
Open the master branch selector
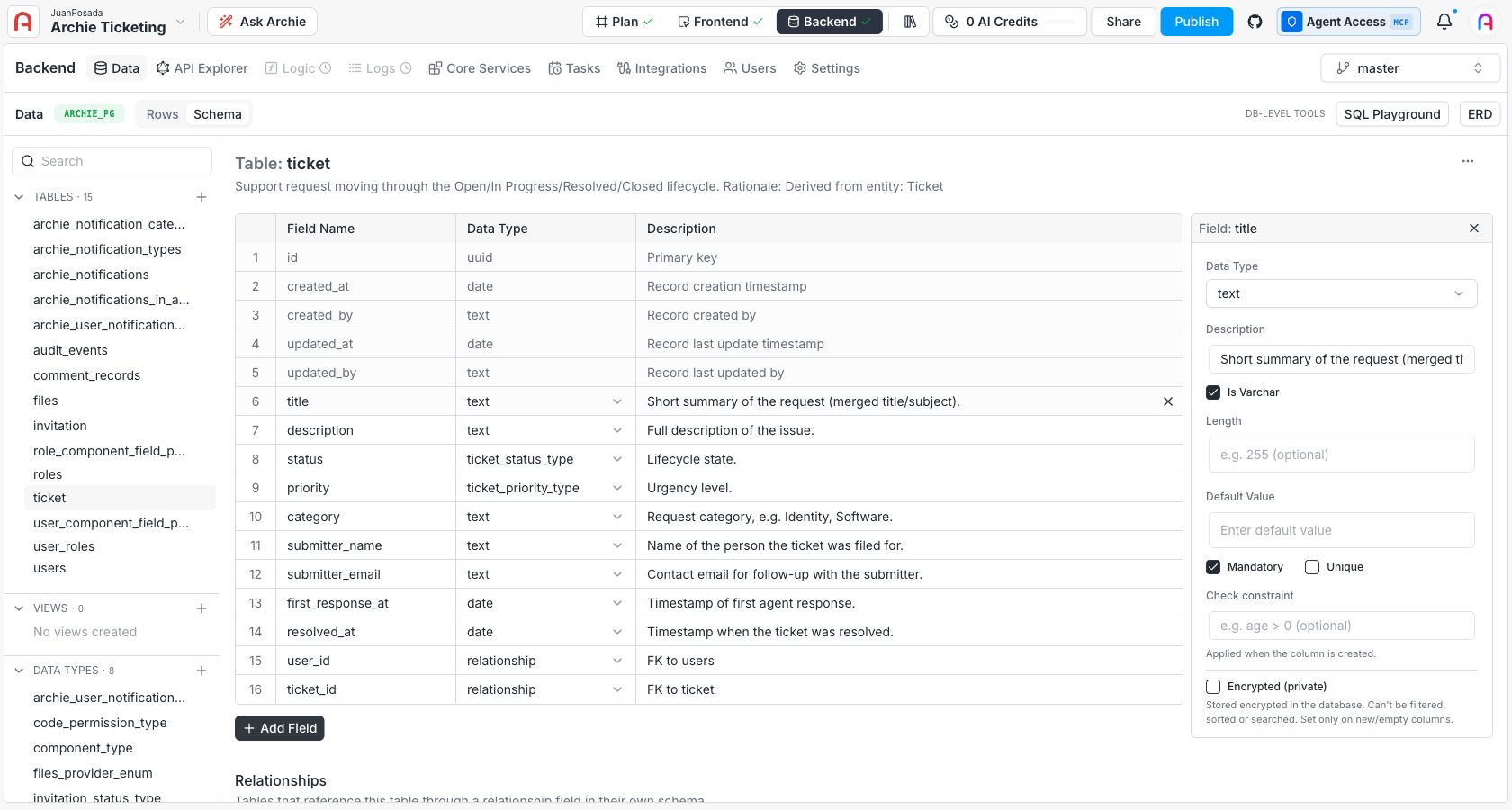click(x=1410, y=68)
